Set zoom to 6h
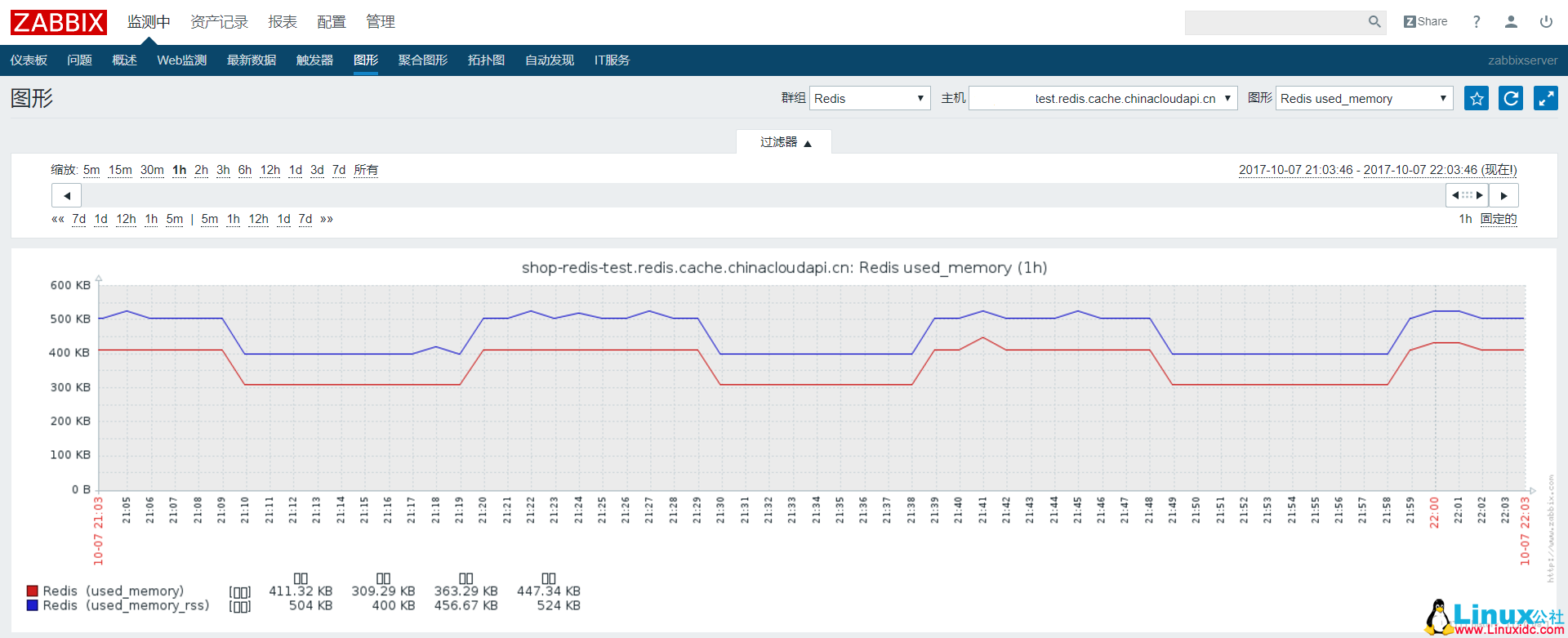 click(245, 170)
